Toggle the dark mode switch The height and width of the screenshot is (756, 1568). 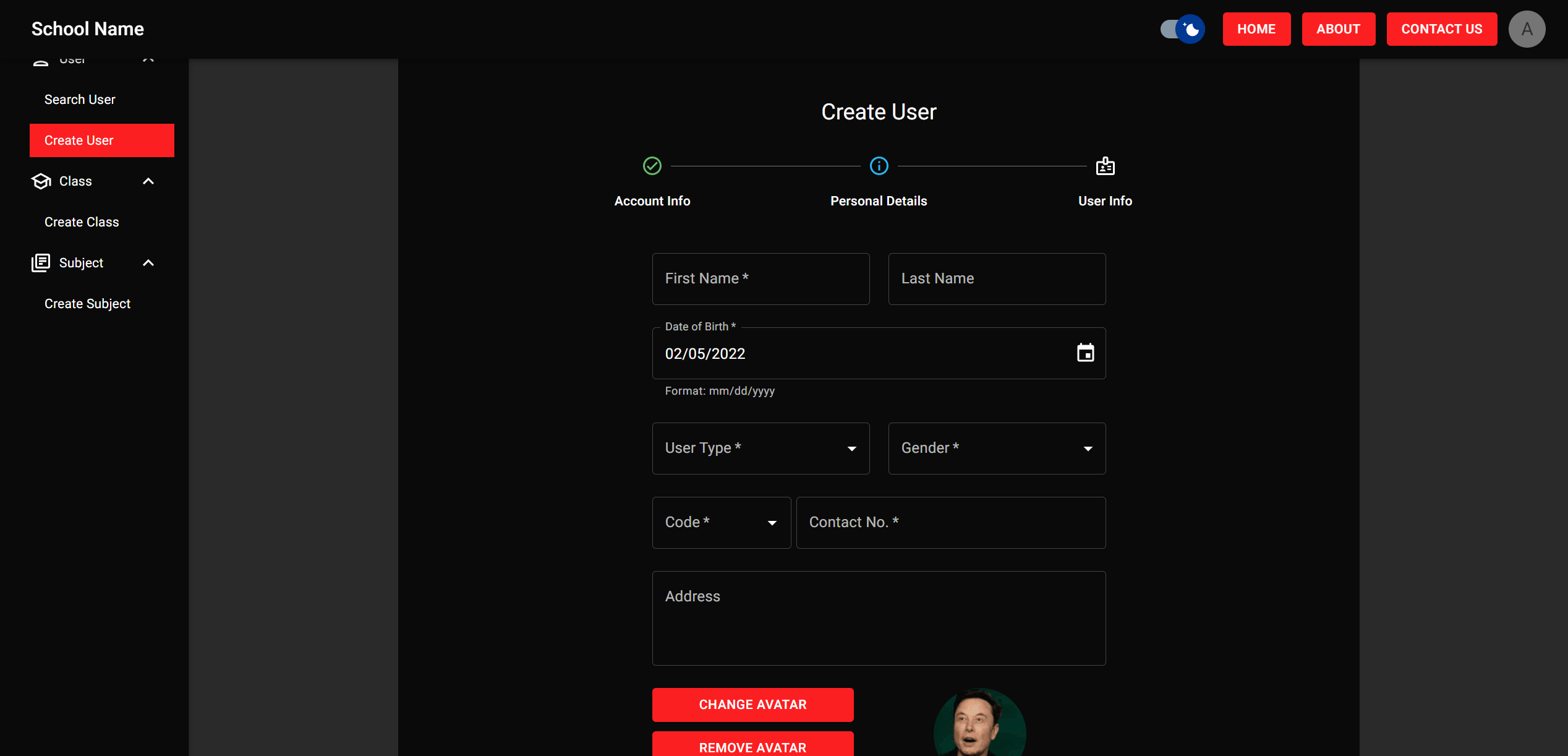1182,29
